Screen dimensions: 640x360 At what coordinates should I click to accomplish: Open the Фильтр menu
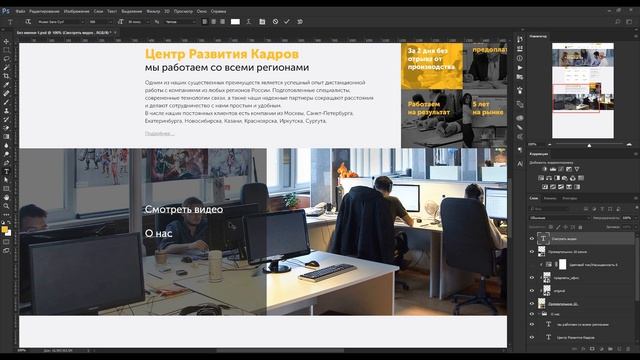(x=153, y=11)
